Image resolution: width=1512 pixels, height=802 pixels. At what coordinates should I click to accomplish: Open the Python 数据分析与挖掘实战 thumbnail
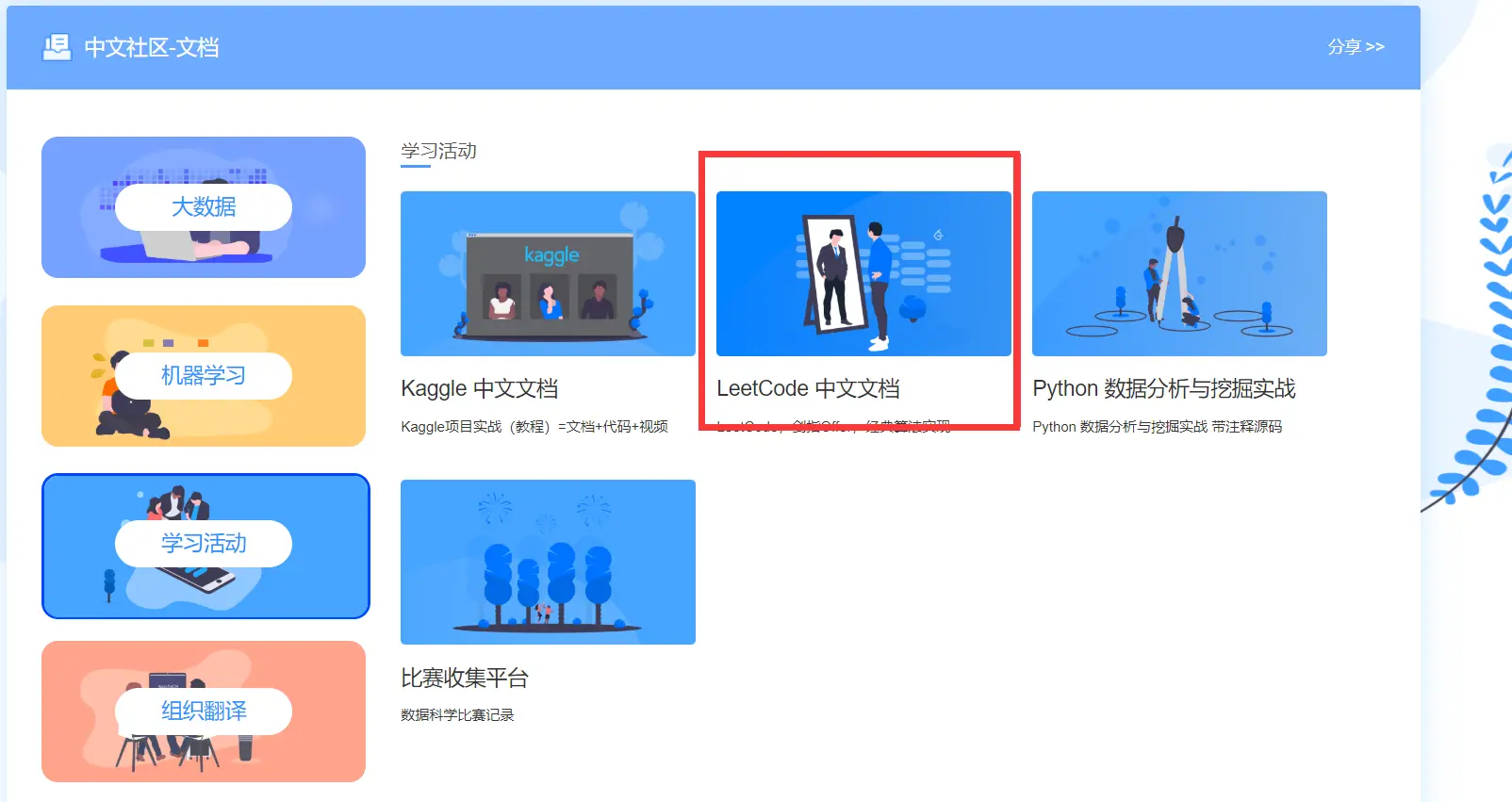click(x=1179, y=273)
